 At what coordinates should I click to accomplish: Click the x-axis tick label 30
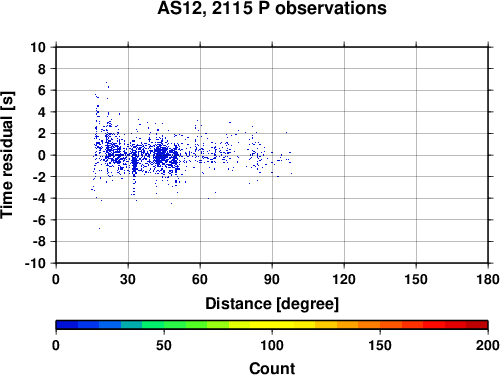pyautogui.click(x=128, y=279)
